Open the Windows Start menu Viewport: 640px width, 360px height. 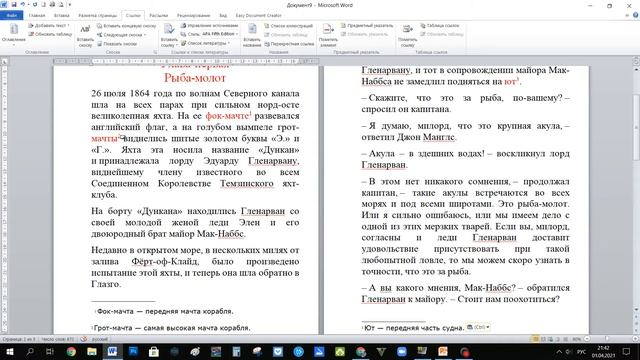pos(9,351)
